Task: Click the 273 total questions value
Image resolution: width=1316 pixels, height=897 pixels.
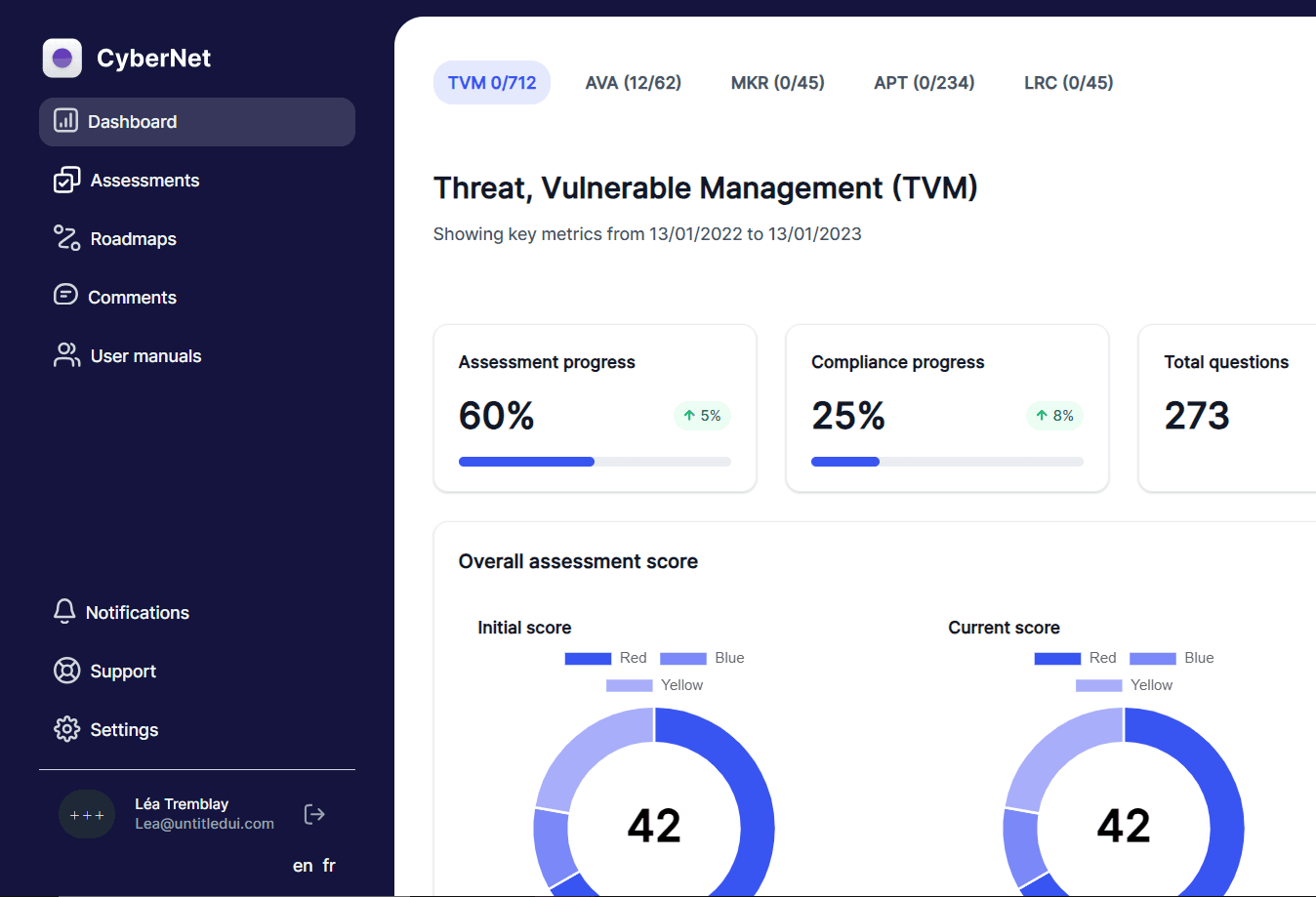Action: tap(1197, 416)
